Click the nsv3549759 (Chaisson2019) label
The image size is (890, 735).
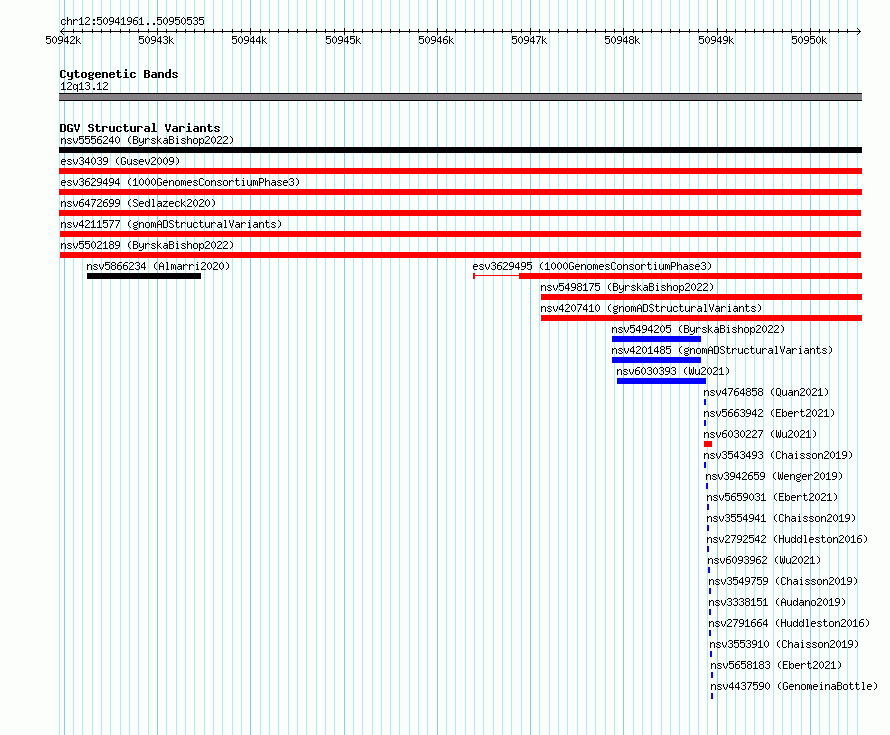click(x=783, y=581)
